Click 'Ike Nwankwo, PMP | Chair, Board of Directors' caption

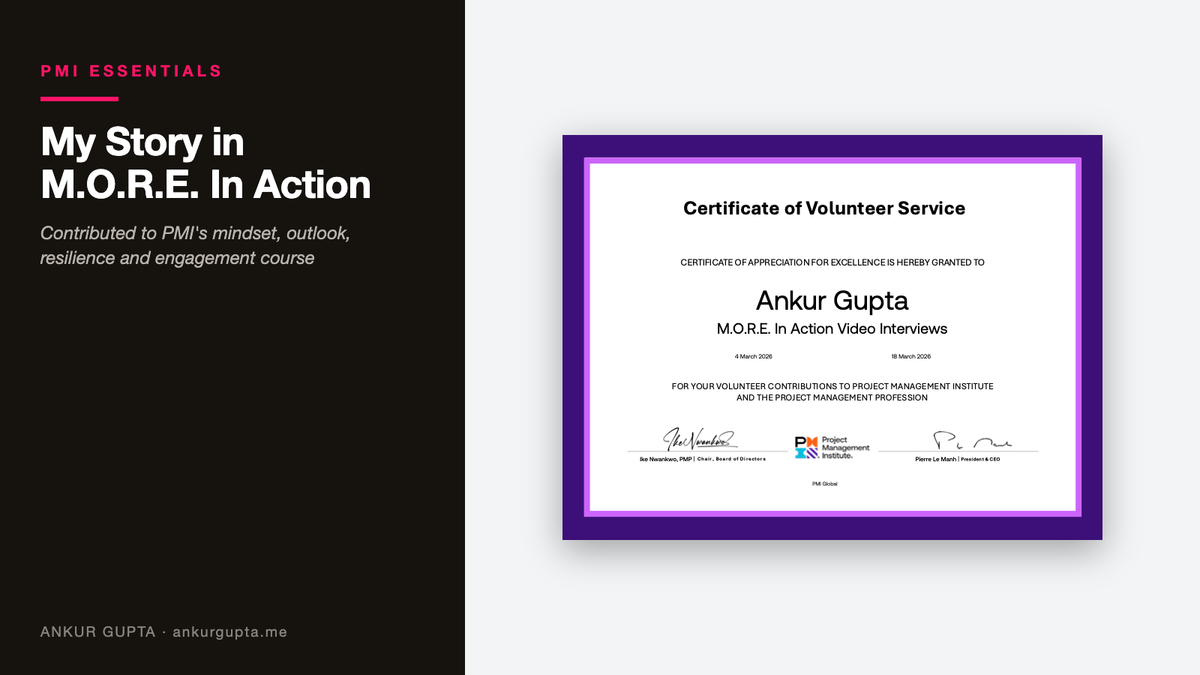tap(702, 459)
